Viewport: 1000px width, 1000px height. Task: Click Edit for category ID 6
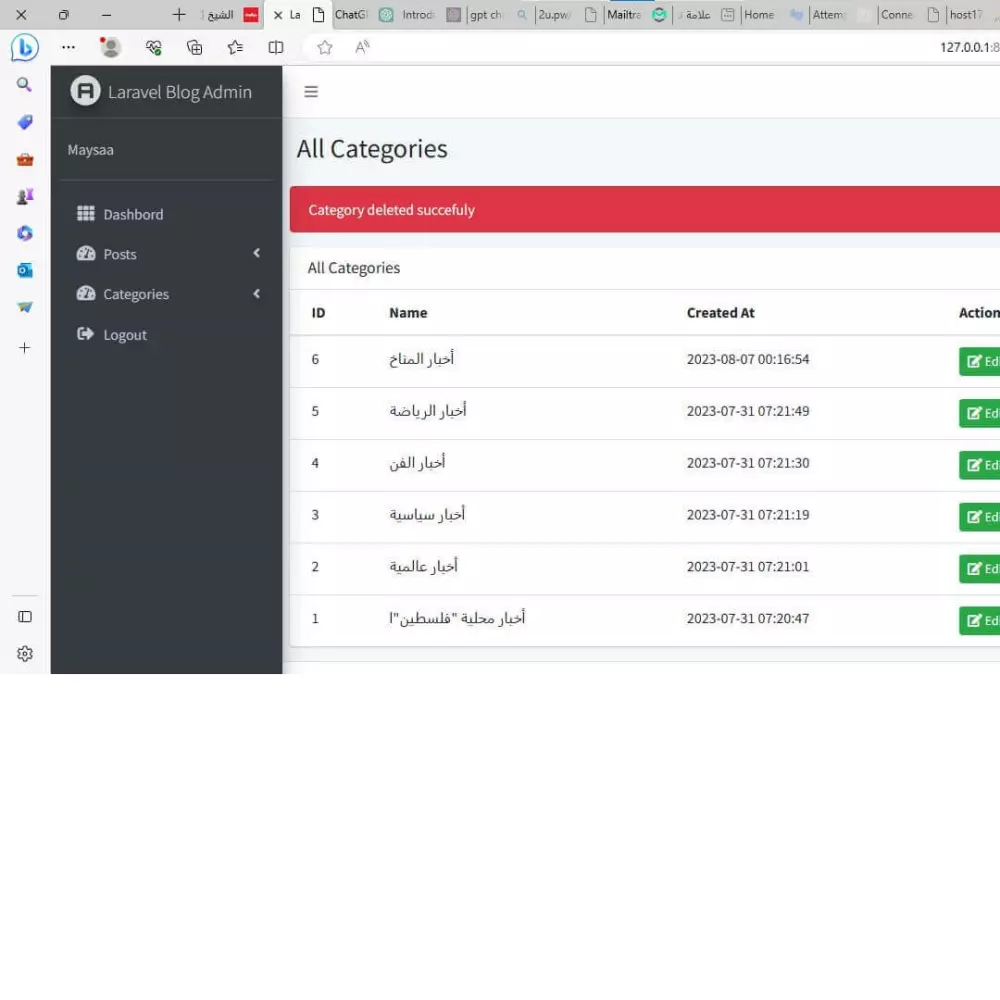click(x=983, y=361)
